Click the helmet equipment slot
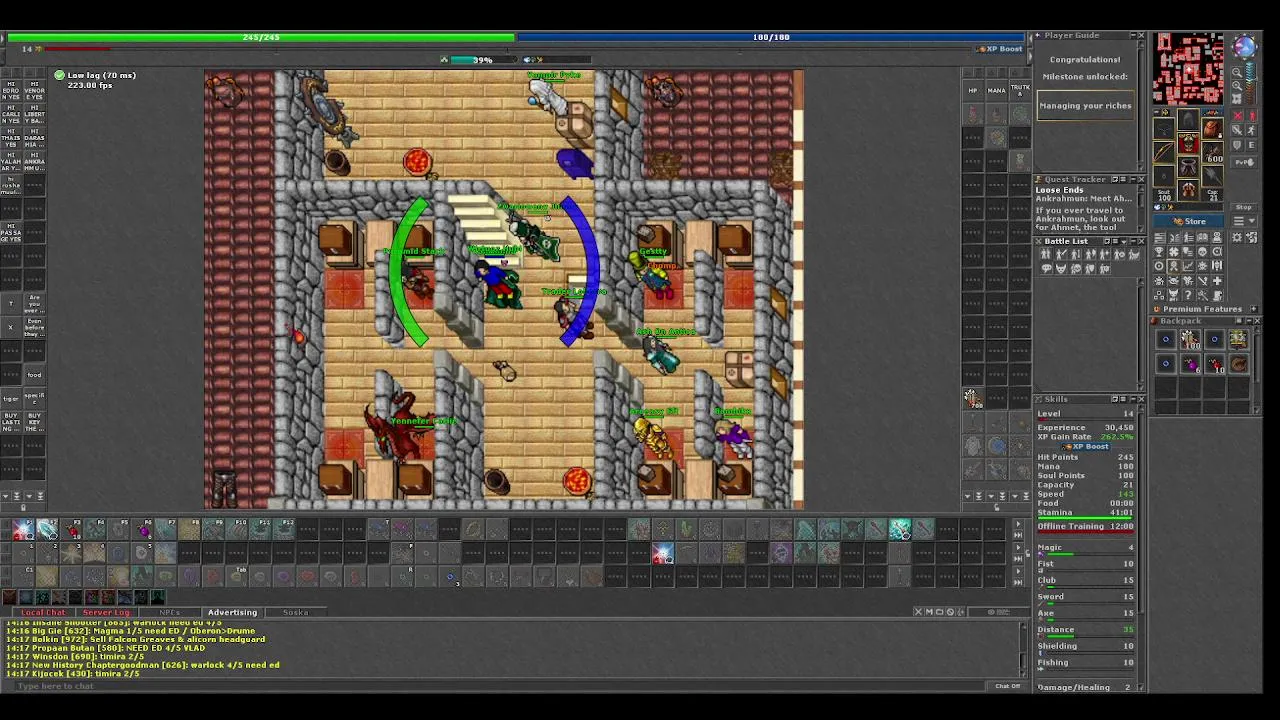This screenshot has height=720, width=1280. pyautogui.click(x=1188, y=119)
